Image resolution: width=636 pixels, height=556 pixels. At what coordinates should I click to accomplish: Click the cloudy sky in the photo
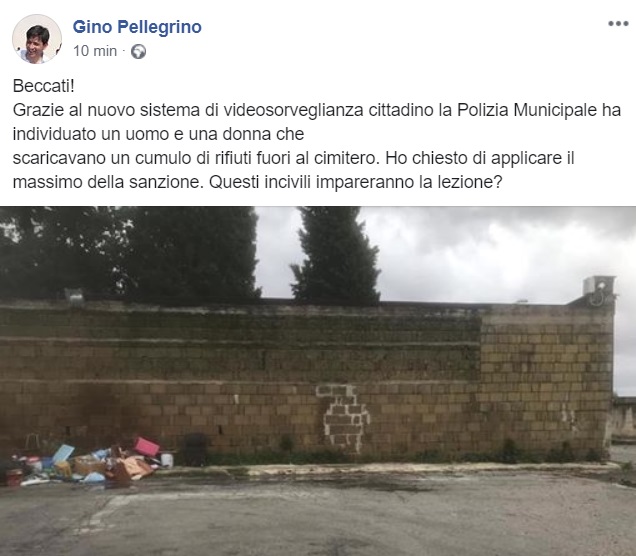coord(499,255)
